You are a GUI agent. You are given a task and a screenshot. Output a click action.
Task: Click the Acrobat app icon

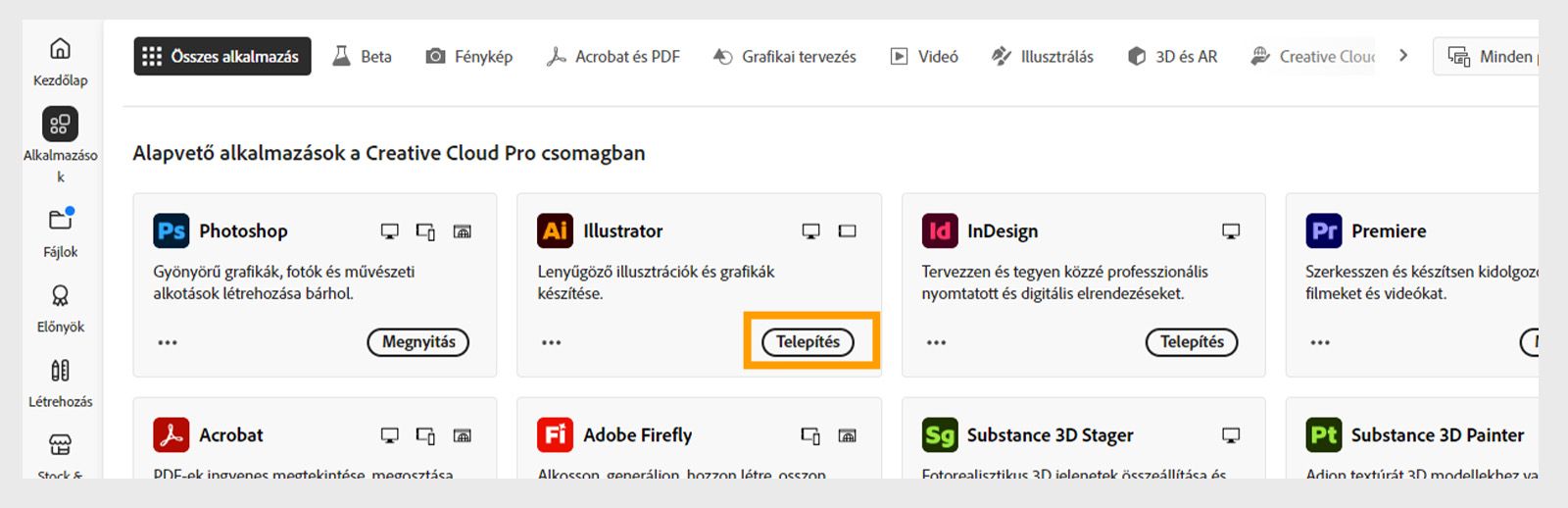tap(171, 435)
